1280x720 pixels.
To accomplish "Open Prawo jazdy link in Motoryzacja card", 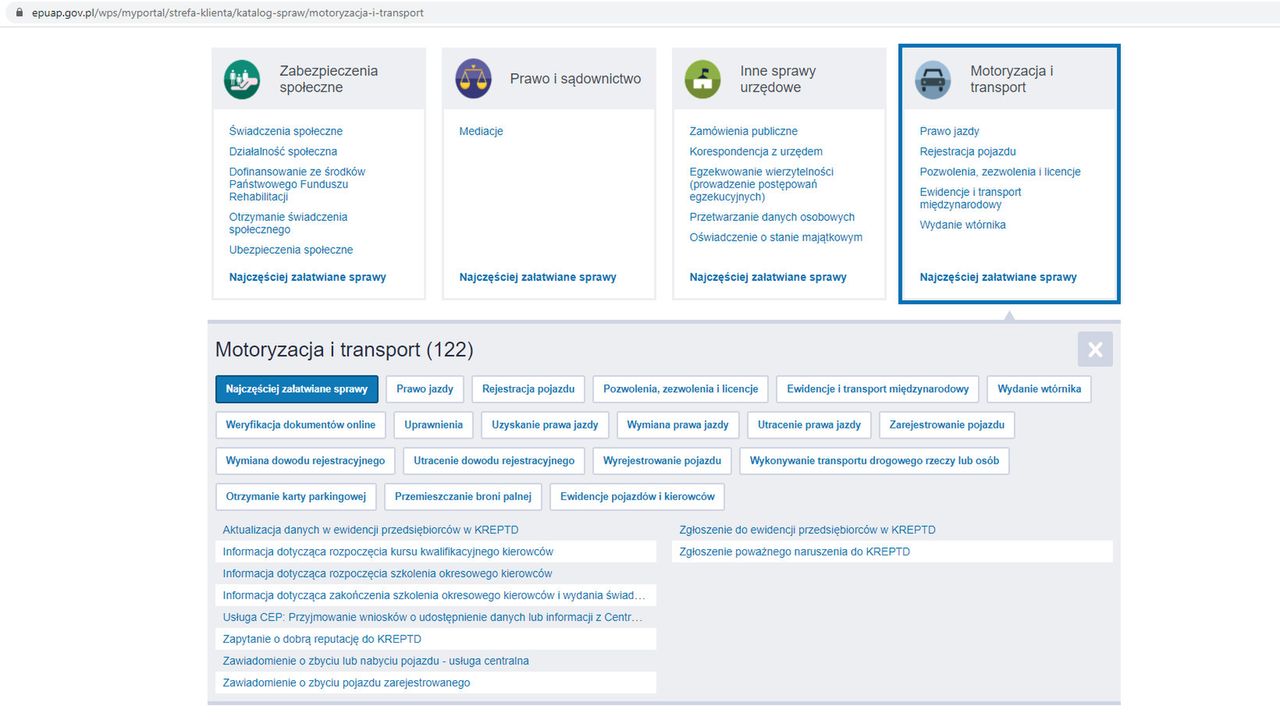I will [x=950, y=131].
